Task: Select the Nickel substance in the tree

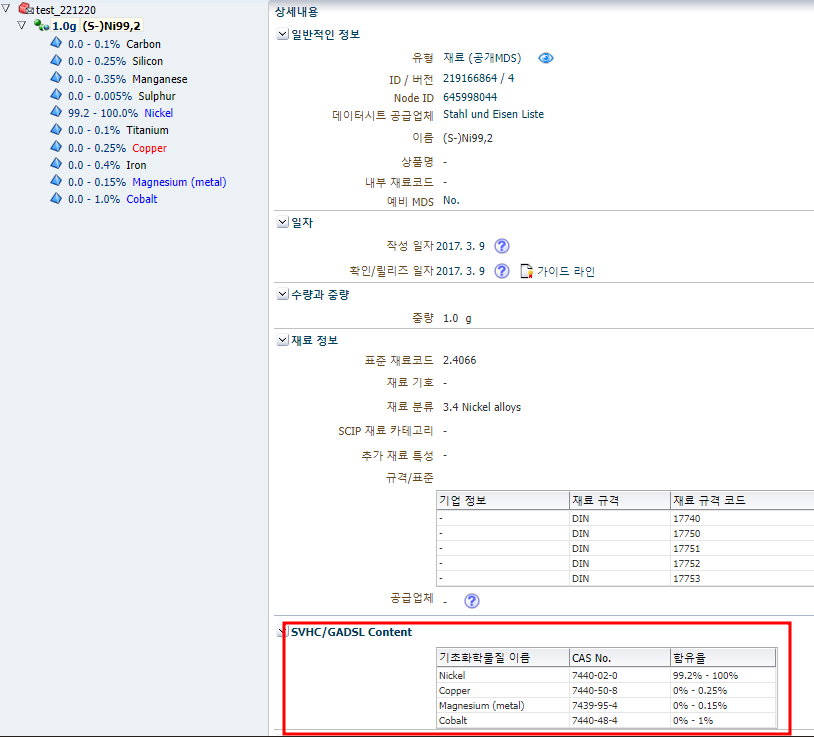Action: point(158,113)
